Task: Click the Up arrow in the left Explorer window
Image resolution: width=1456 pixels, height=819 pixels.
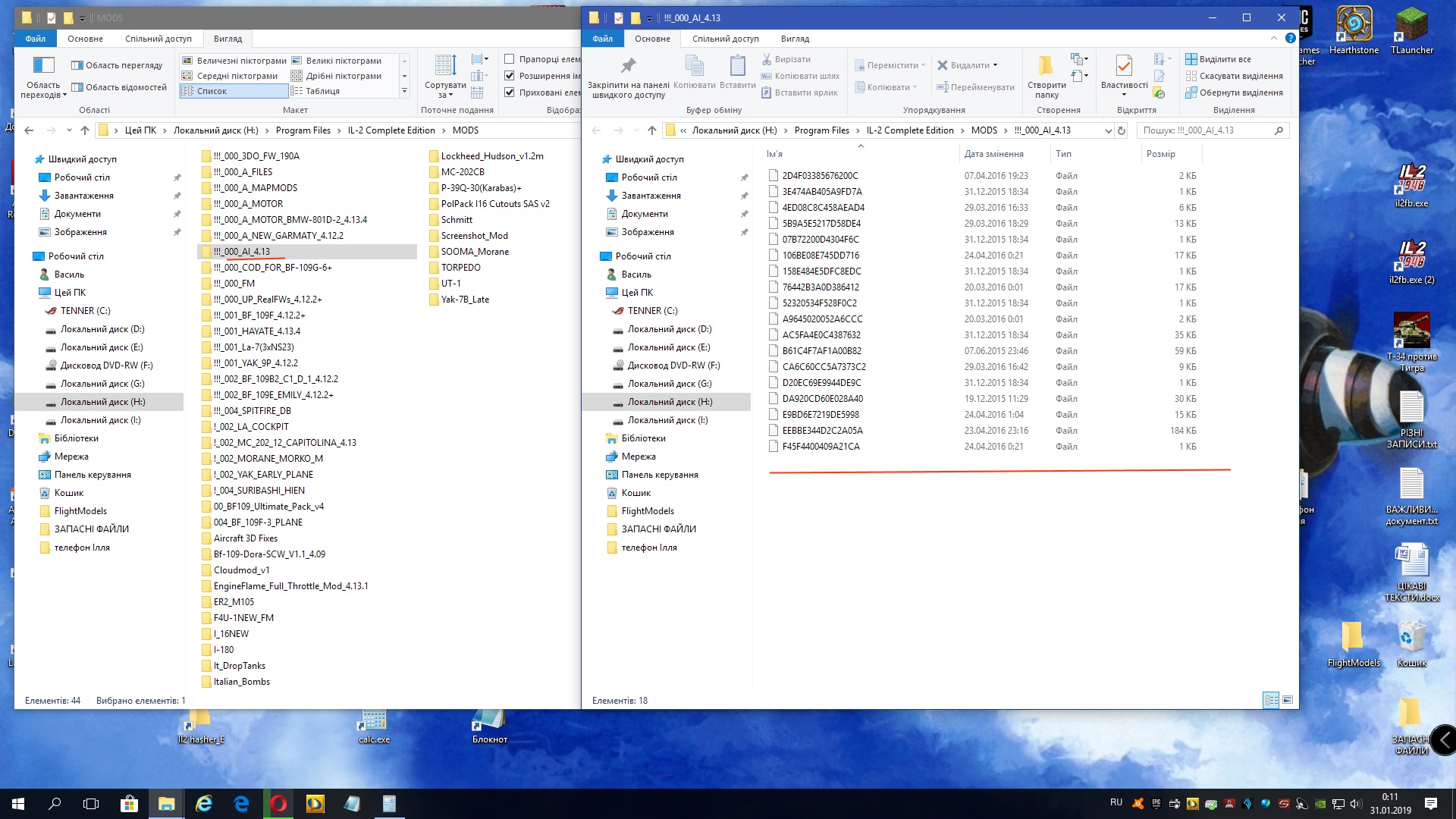Action: pos(85,130)
